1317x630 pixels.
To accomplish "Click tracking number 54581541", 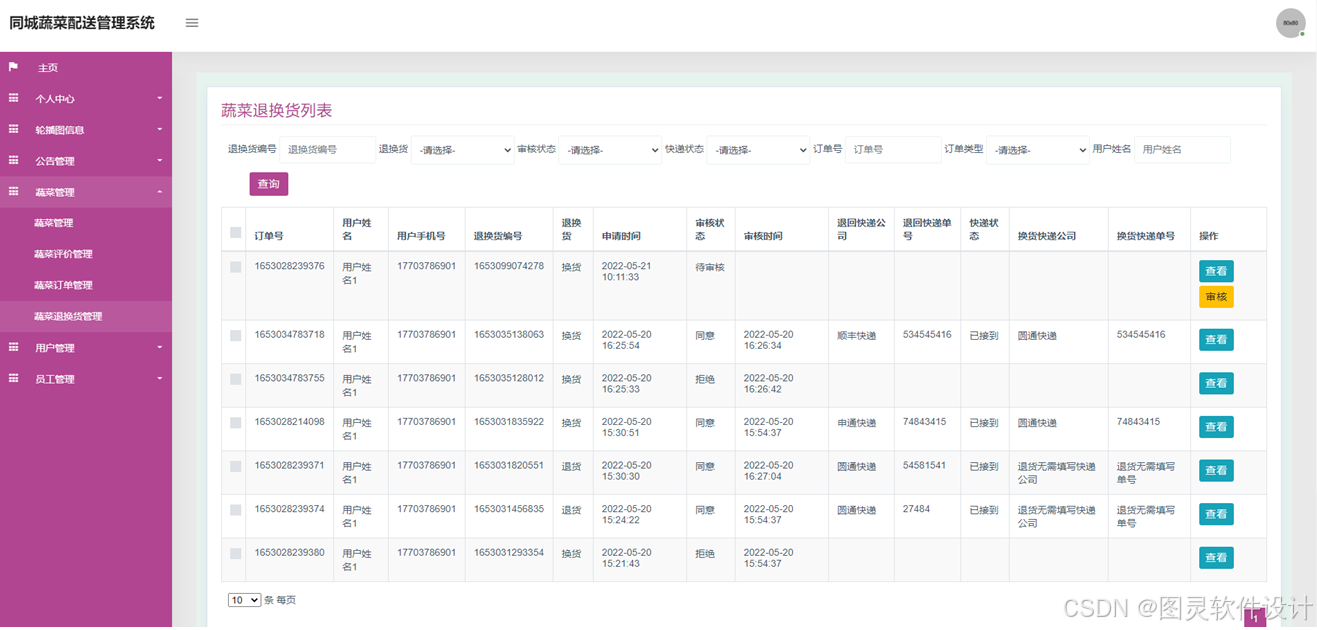I will tap(924, 466).
